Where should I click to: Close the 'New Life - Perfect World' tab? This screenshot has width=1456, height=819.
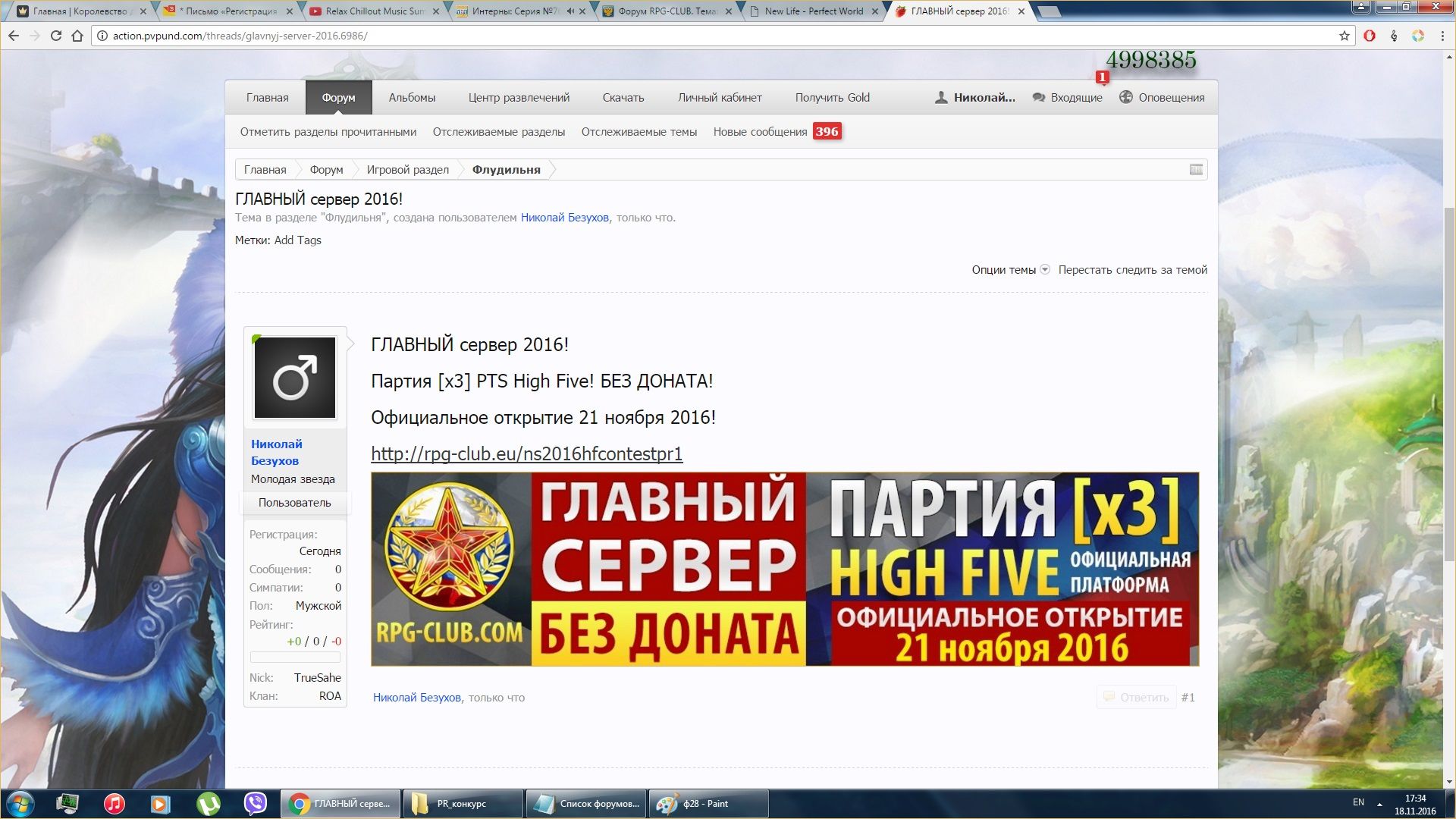tap(876, 11)
